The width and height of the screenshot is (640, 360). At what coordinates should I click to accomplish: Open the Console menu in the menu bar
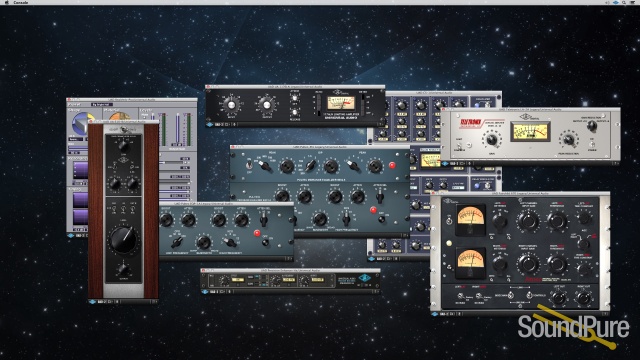pyautogui.click(x=21, y=2)
